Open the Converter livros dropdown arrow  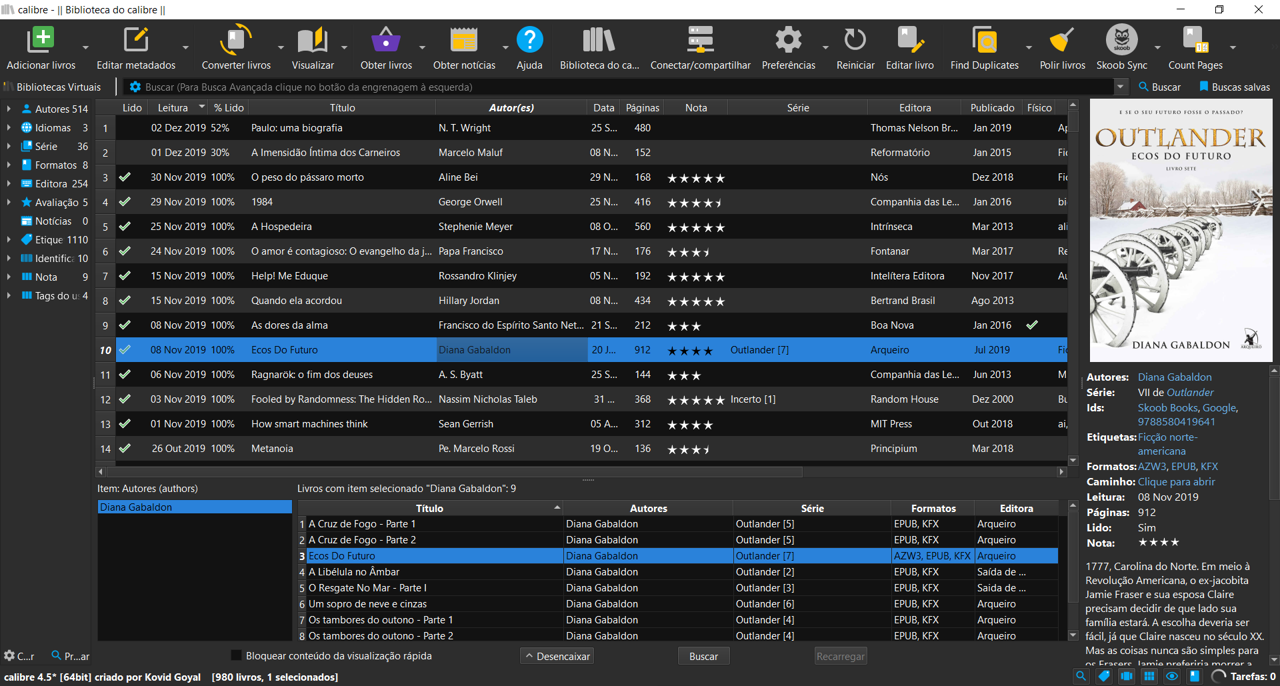280,47
